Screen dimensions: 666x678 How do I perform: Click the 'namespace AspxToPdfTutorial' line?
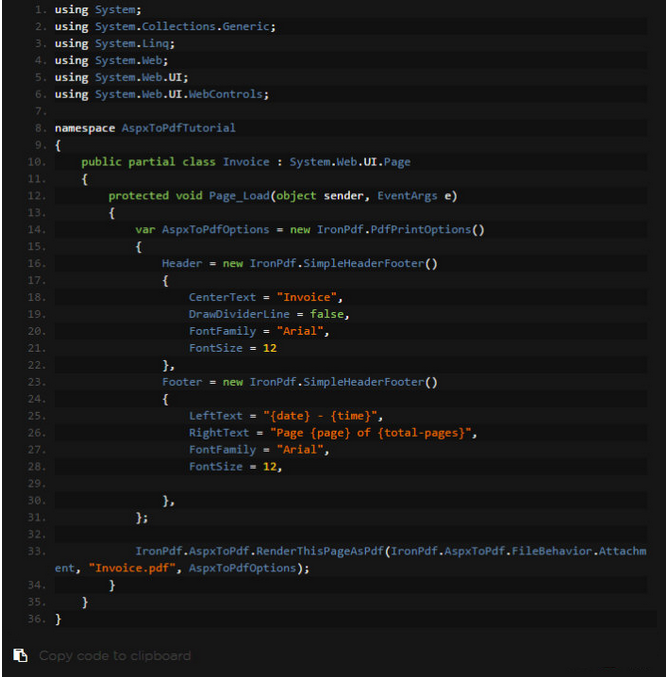click(x=145, y=128)
